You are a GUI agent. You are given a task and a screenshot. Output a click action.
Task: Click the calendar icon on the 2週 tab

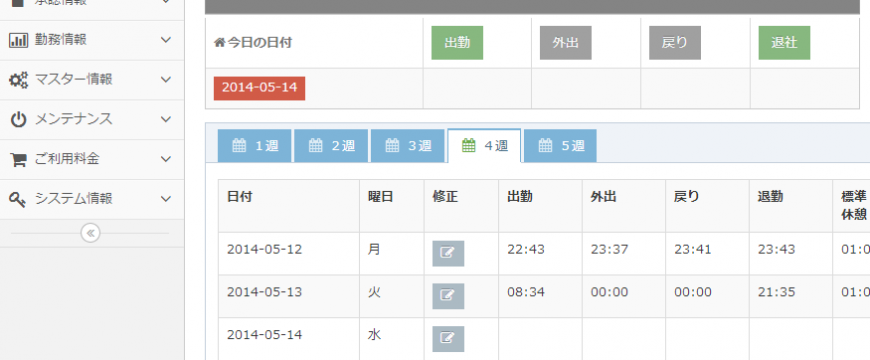click(x=315, y=146)
